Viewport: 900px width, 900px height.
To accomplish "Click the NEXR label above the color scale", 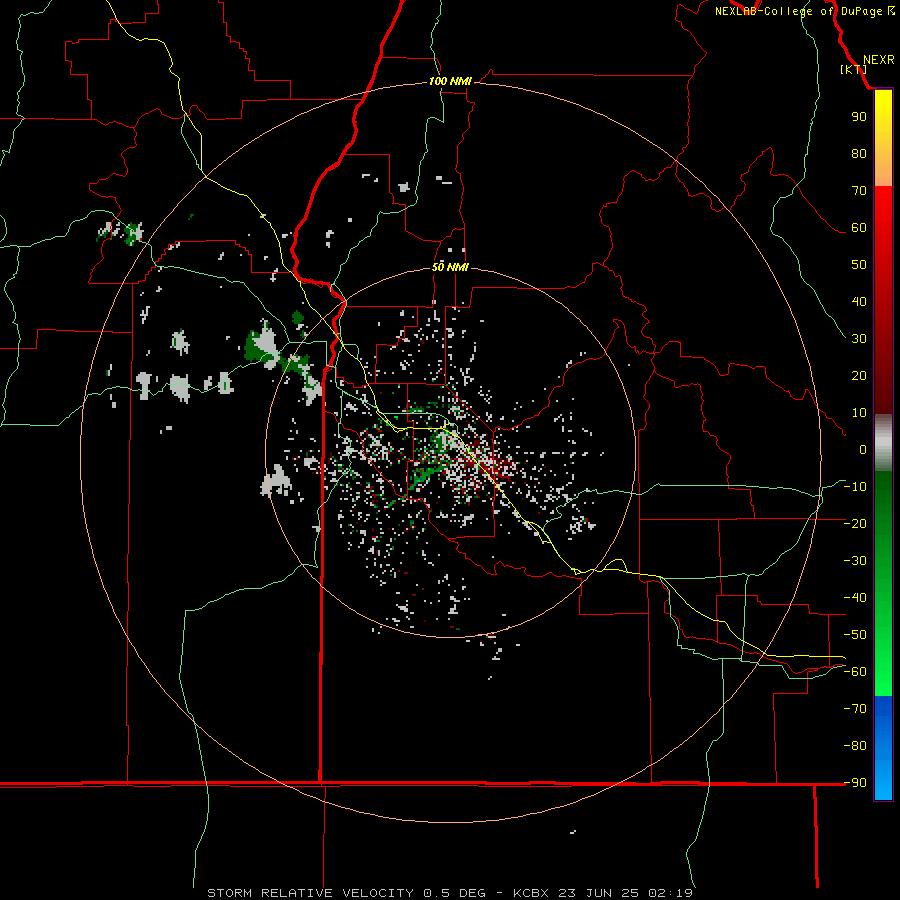I will [x=879, y=60].
